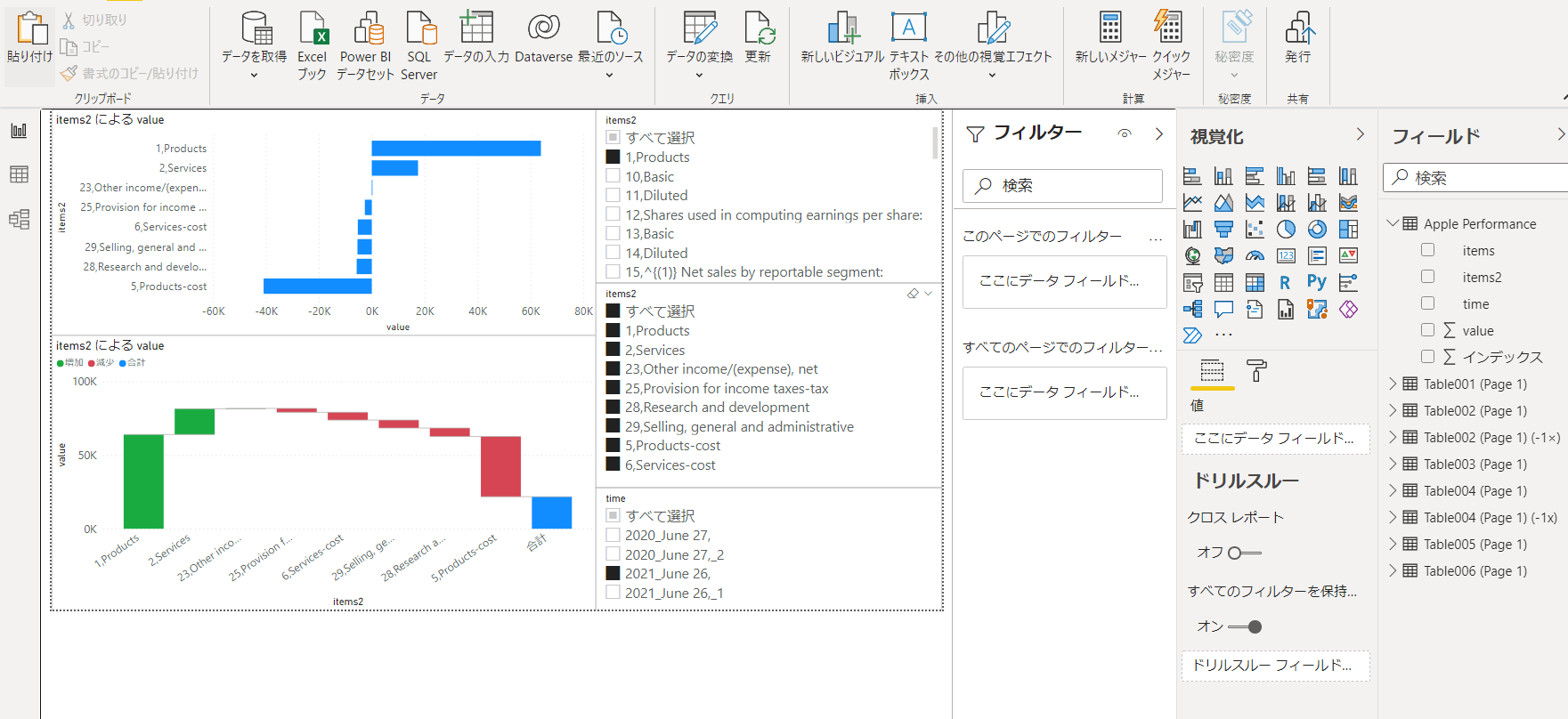Select the waterfall chart visual icon
The image size is (1568, 719).
pos(1192,230)
